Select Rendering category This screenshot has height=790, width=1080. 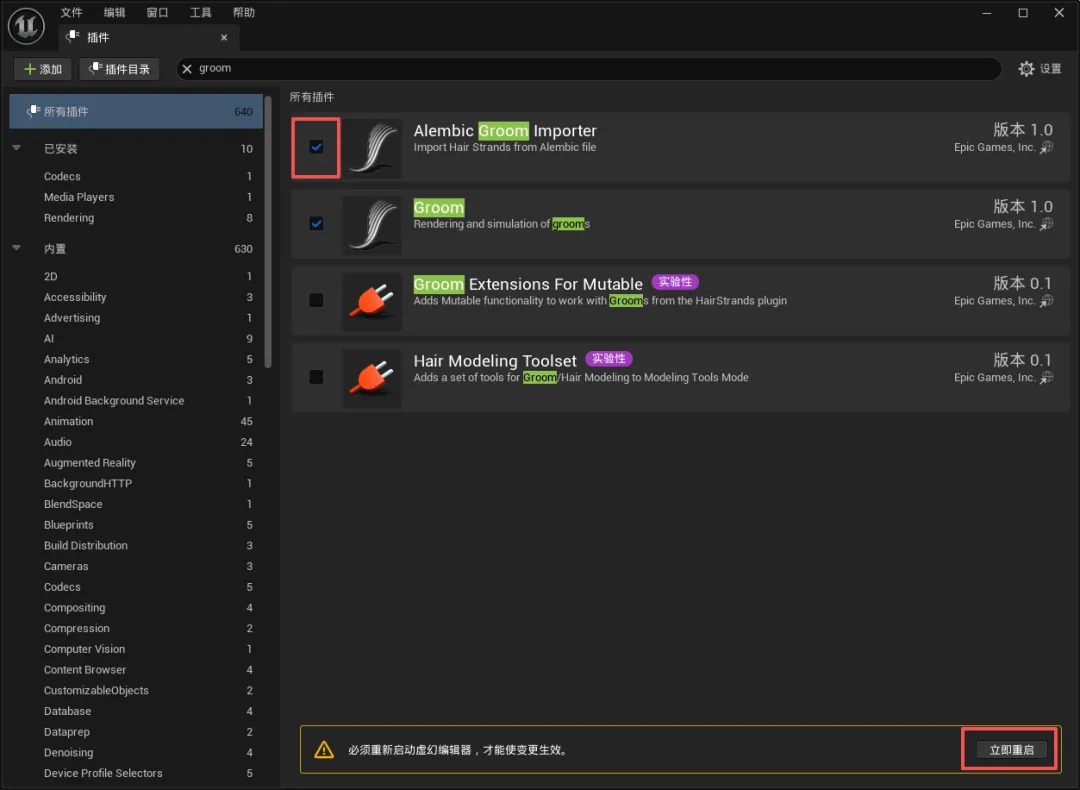[x=136, y=218]
